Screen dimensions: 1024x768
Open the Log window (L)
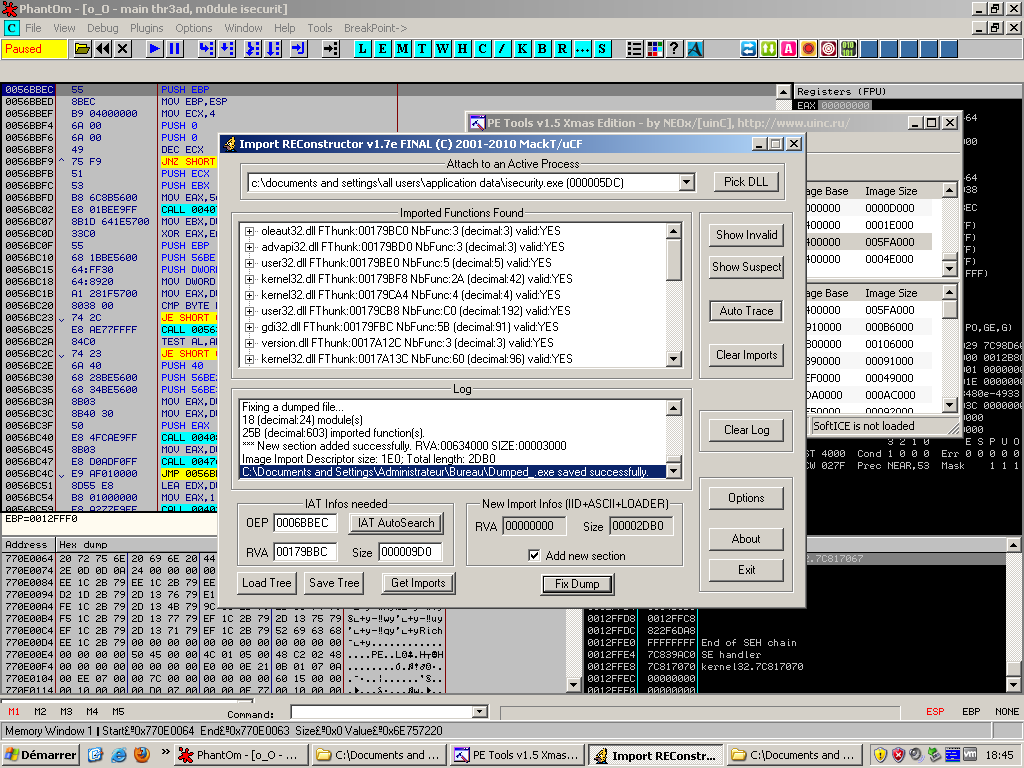tap(362, 49)
